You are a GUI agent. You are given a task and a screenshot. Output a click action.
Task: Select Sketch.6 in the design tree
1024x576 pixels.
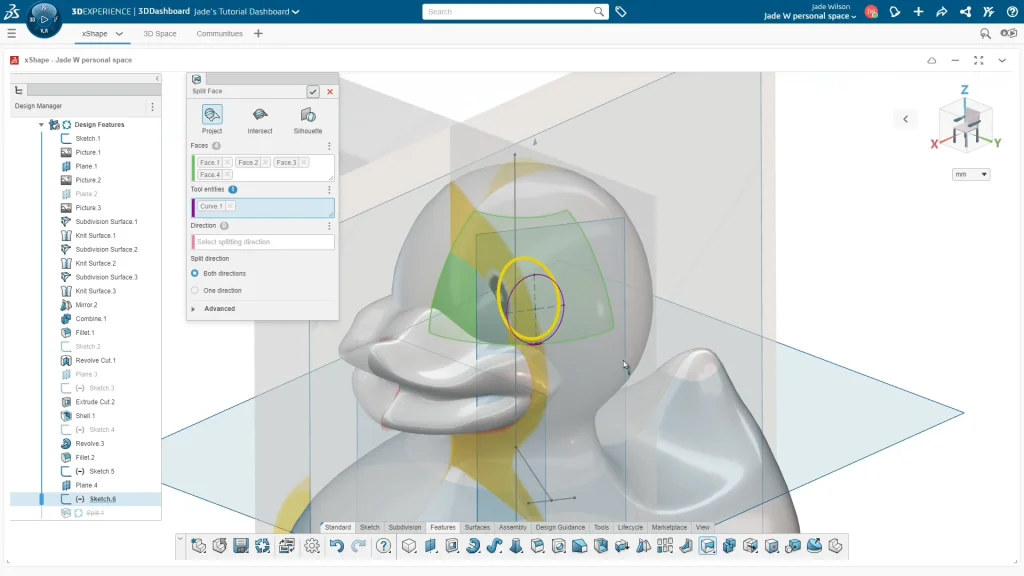coord(102,499)
